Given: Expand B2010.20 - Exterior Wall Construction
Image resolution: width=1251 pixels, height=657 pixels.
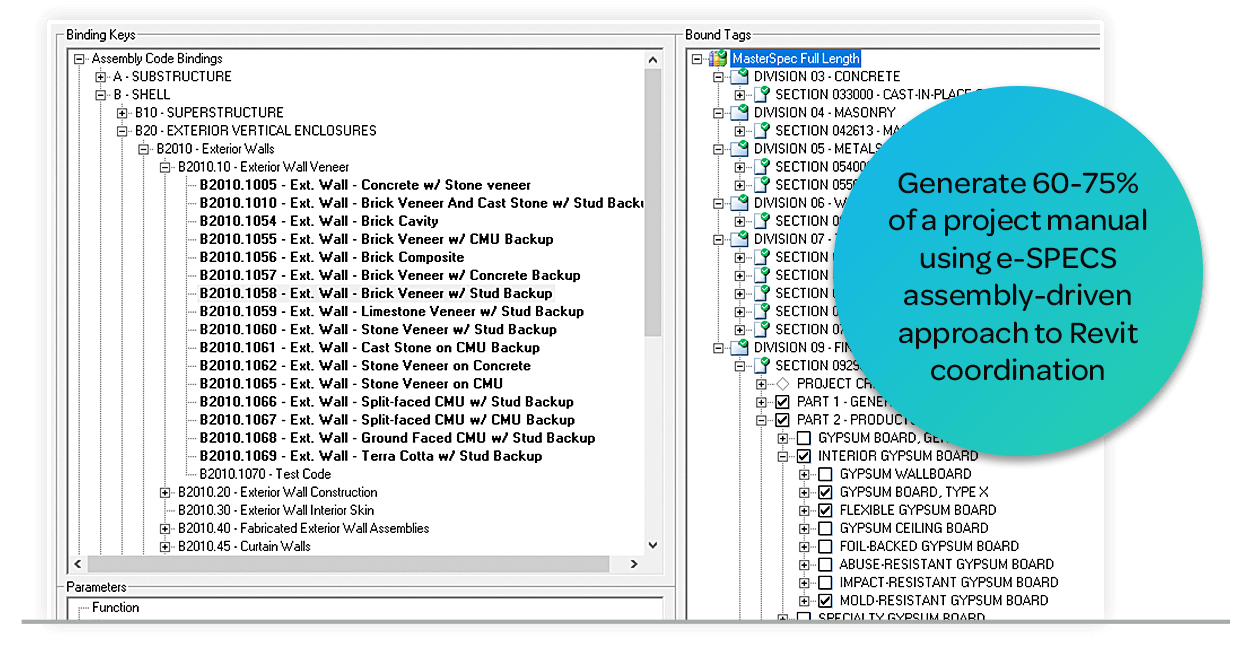Looking at the screenshot, I should point(165,493).
